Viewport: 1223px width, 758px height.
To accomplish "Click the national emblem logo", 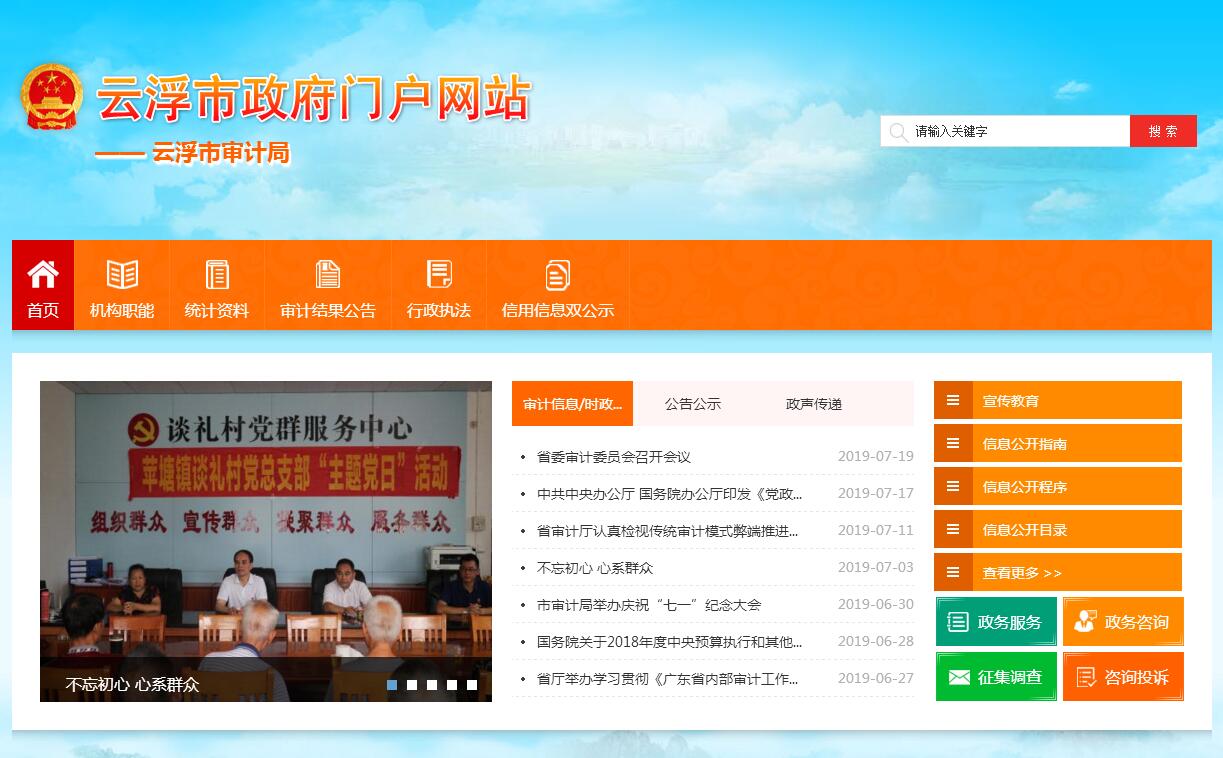I will pyautogui.click(x=52, y=97).
